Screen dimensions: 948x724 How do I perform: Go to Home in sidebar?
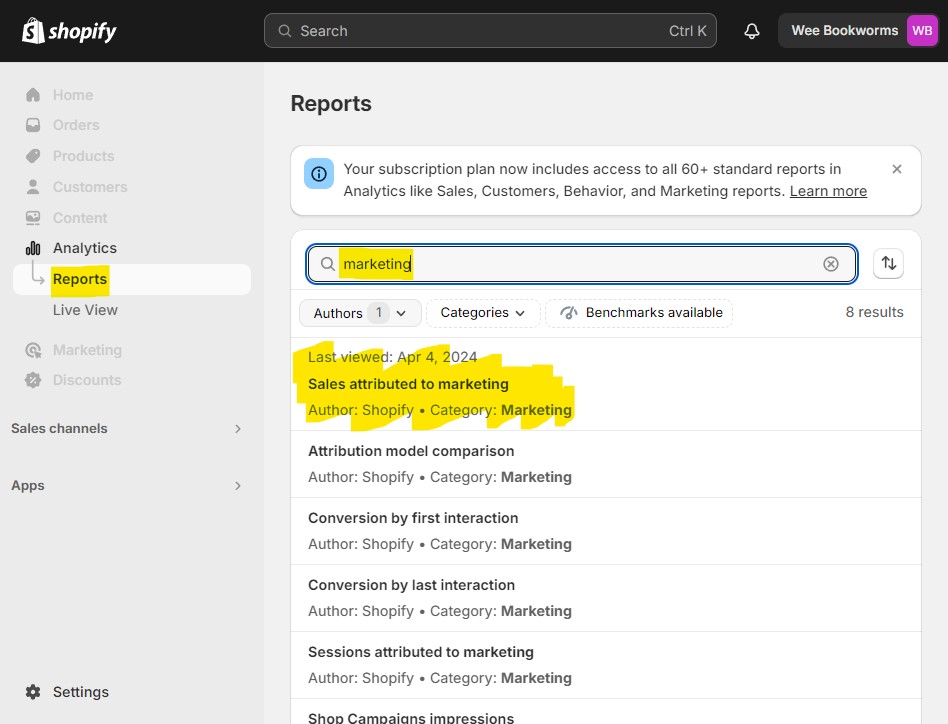click(x=73, y=95)
